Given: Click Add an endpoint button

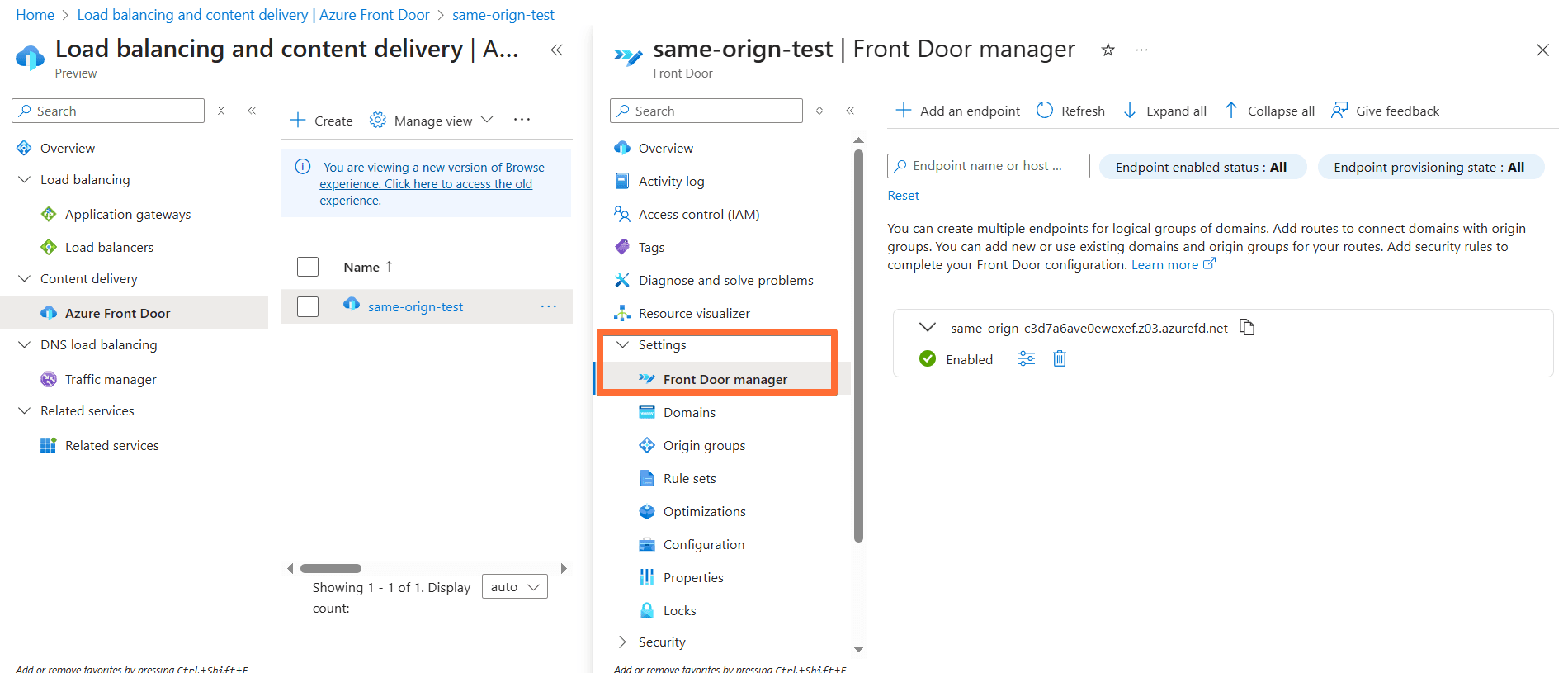Looking at the screenshot, I should tap(958, 111).
